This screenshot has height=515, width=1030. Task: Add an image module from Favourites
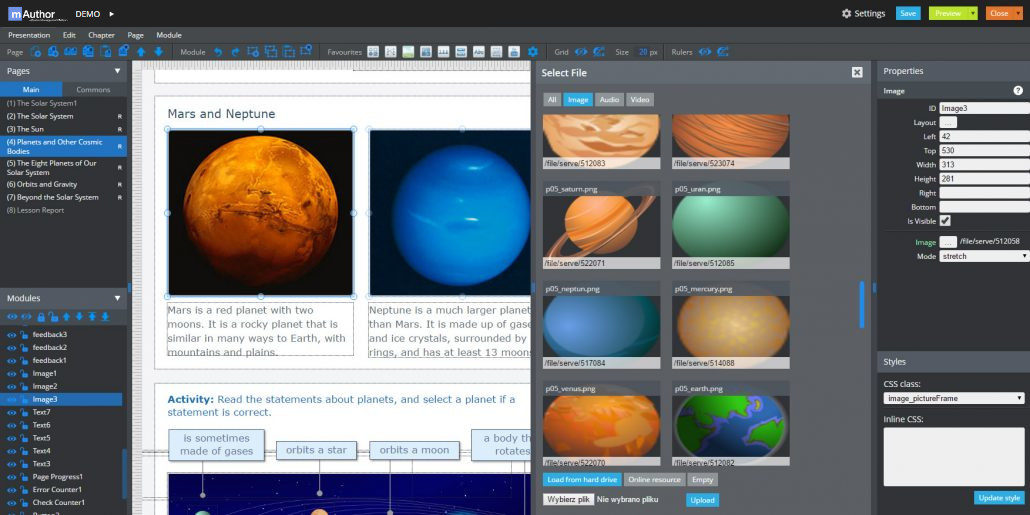pos(409,52)
